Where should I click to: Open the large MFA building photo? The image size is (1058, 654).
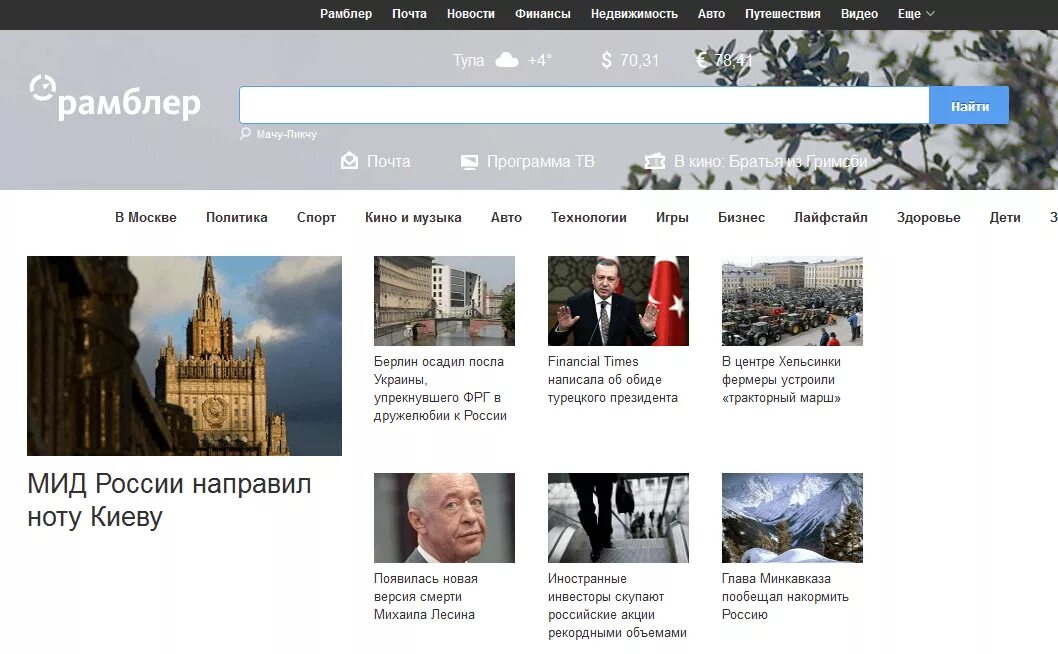coord(184,356)
